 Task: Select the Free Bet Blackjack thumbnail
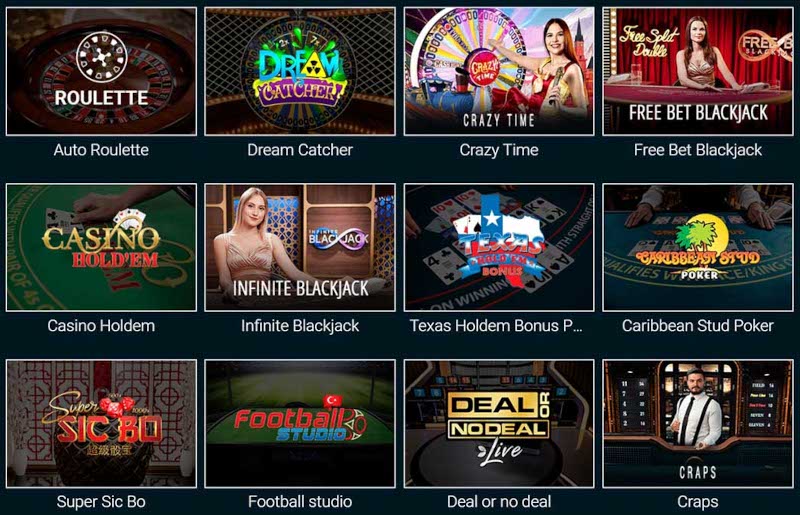[x=698, y=71]
